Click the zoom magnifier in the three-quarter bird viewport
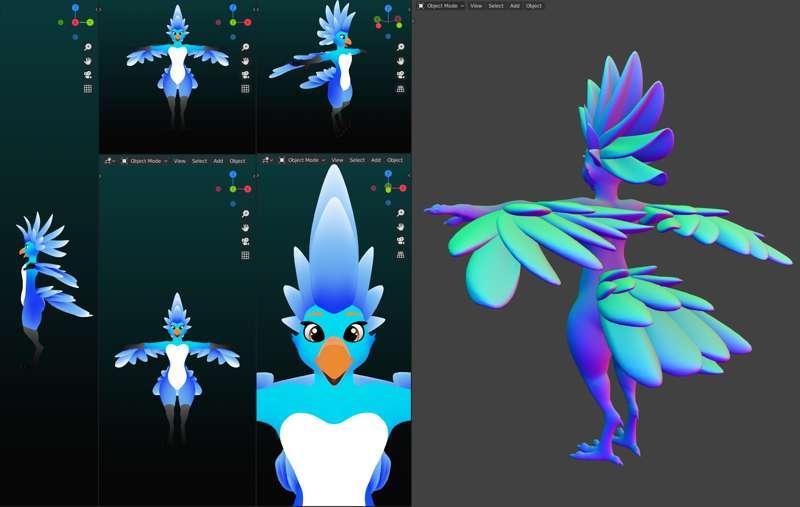This screenshot has width=800, height=507. 401,47
